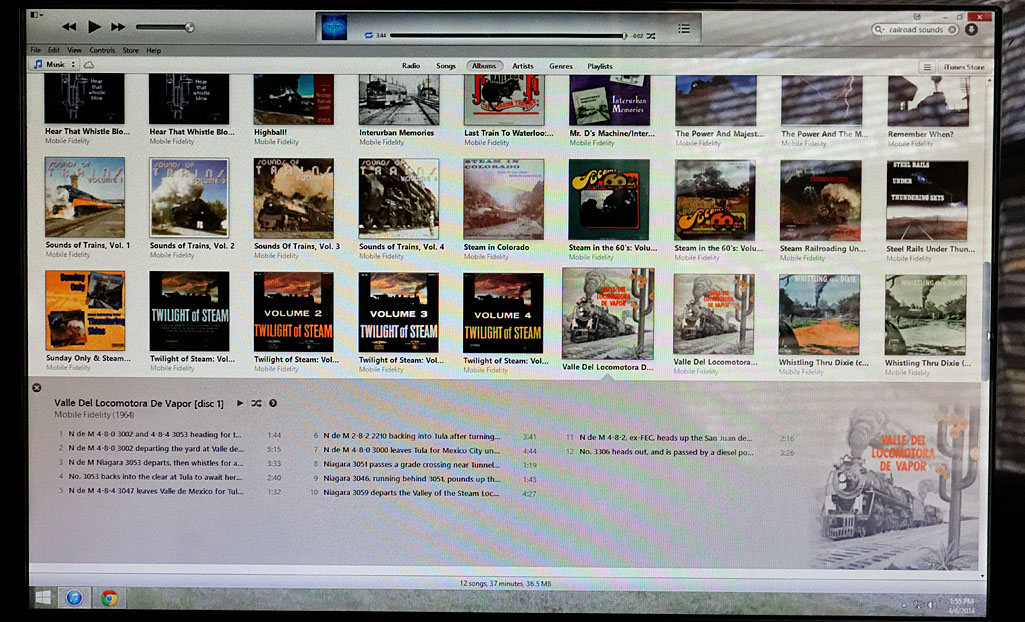
Task: Clear the search field with the X
Action: point(952,29)
